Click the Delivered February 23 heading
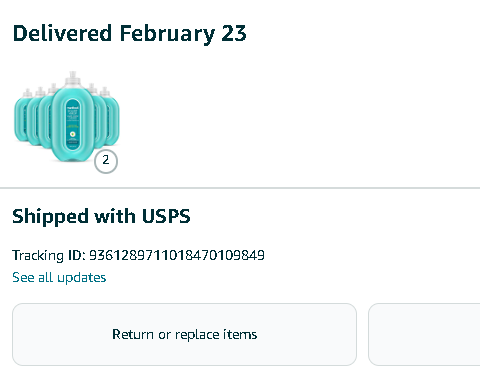 (x=129, y=34)
